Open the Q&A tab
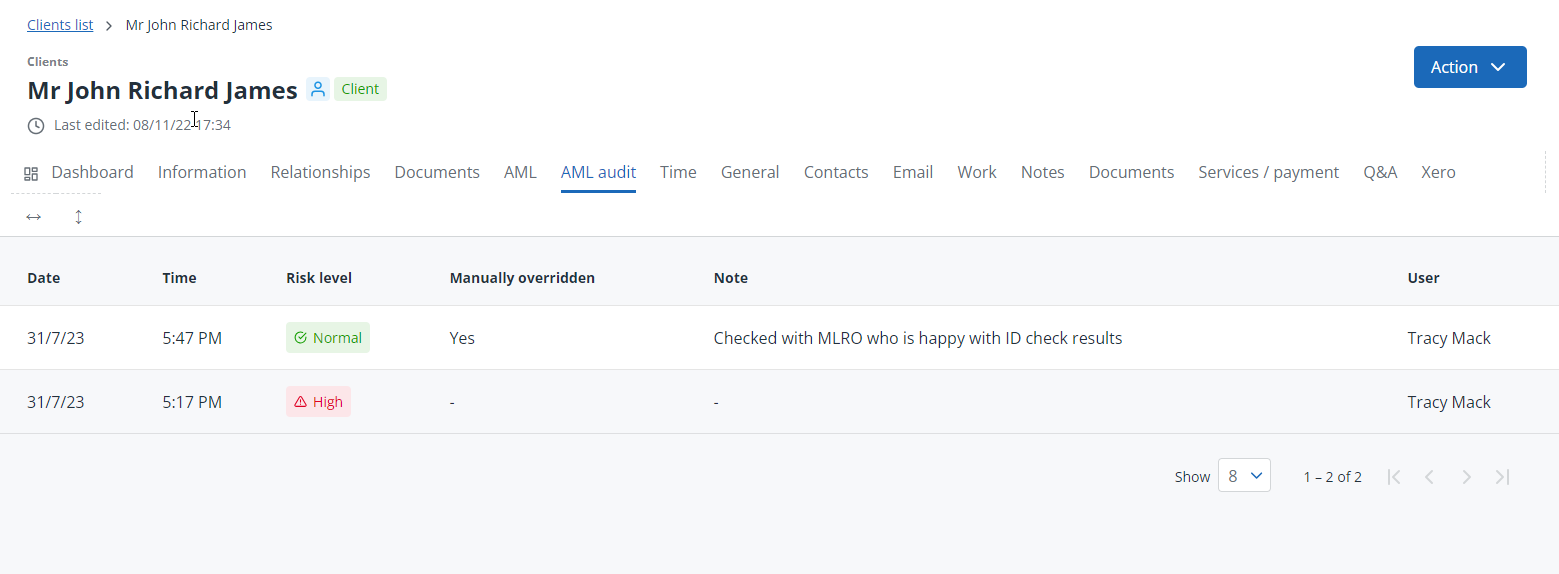Image resolution: width=1559 pixels, height=574 pixels. (1380, 172)
